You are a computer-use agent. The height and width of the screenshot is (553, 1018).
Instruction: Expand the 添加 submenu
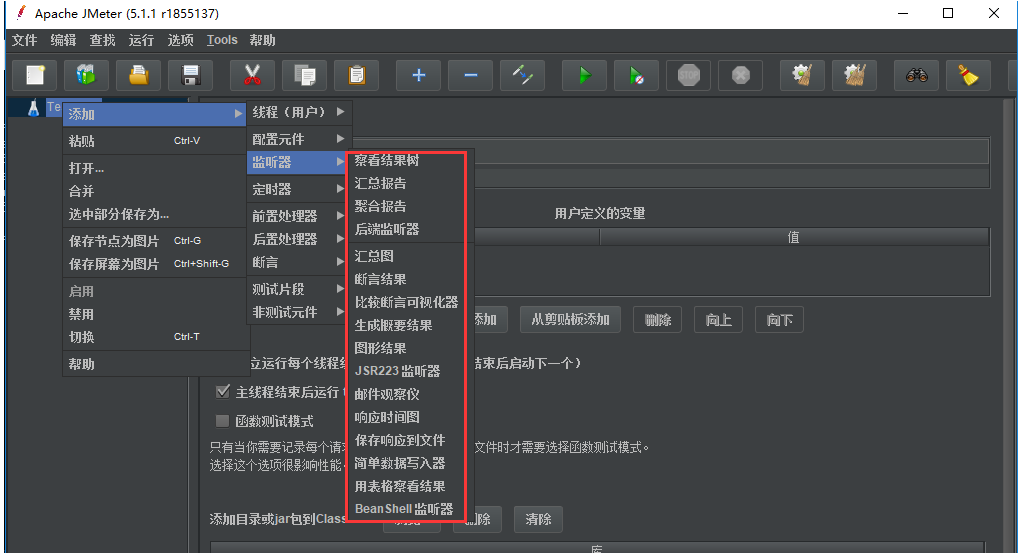(155, 114)
